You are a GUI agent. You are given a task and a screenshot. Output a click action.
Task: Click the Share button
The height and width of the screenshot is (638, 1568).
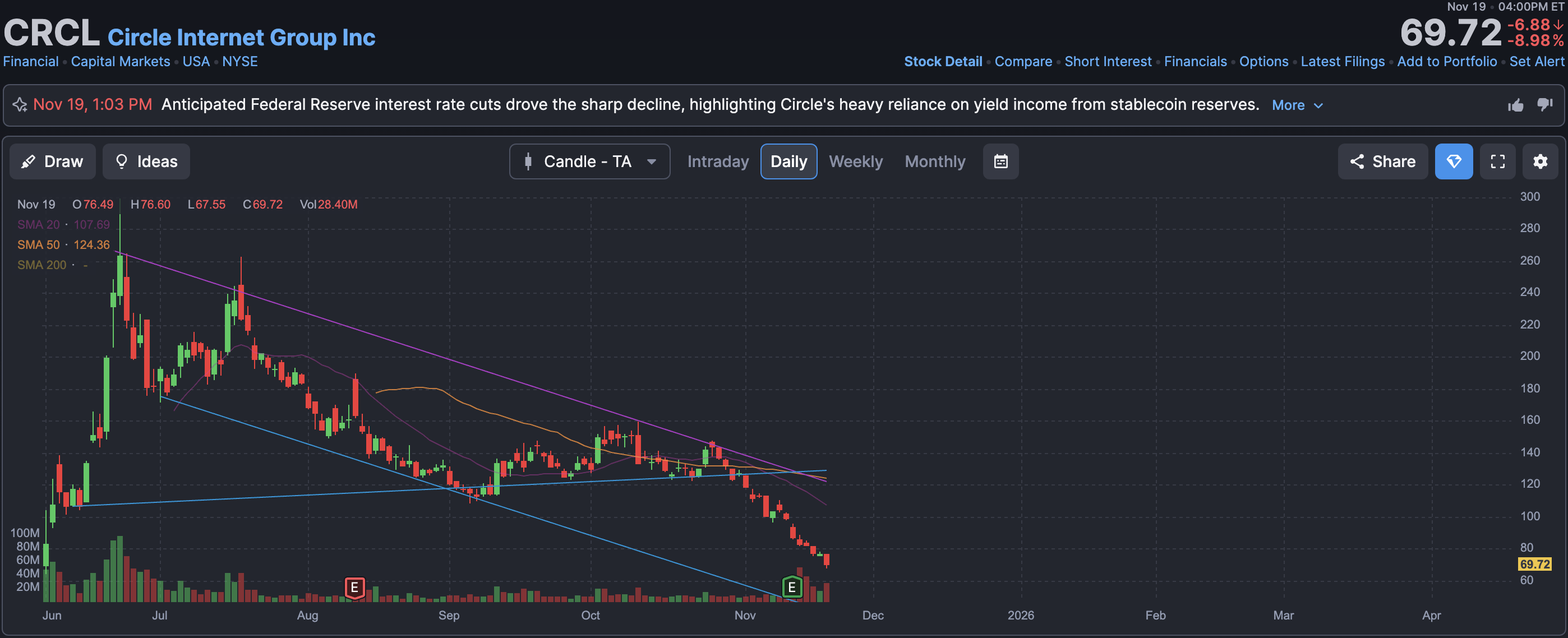(1382, 161)
